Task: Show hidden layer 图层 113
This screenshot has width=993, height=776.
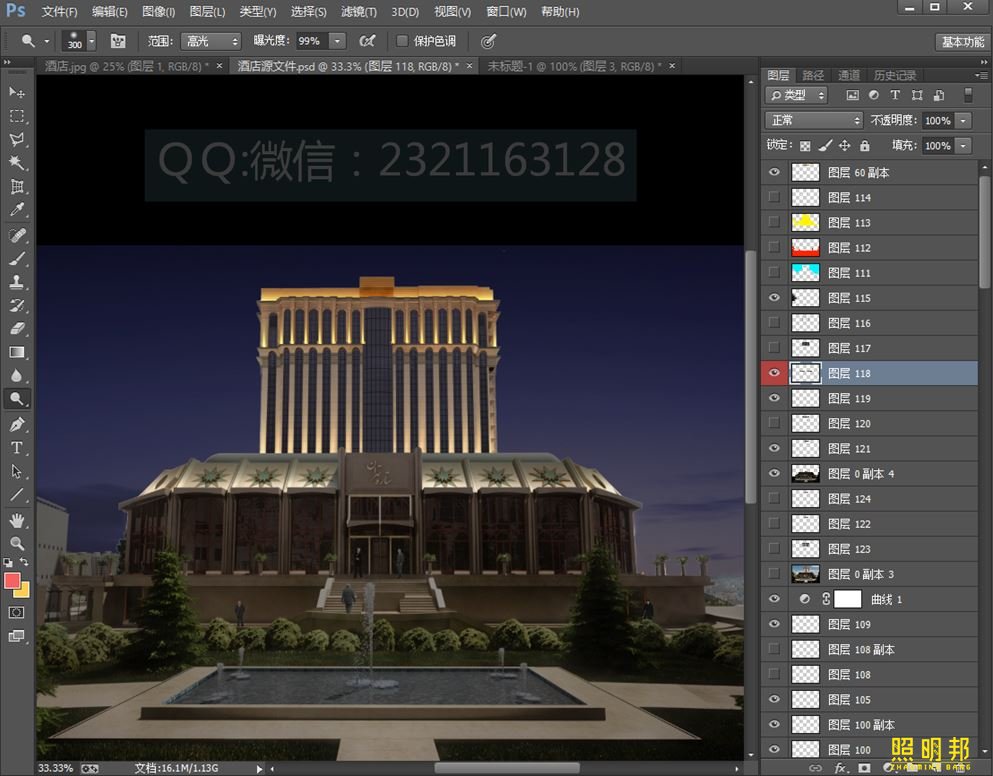Action: (x=774, y=223)
